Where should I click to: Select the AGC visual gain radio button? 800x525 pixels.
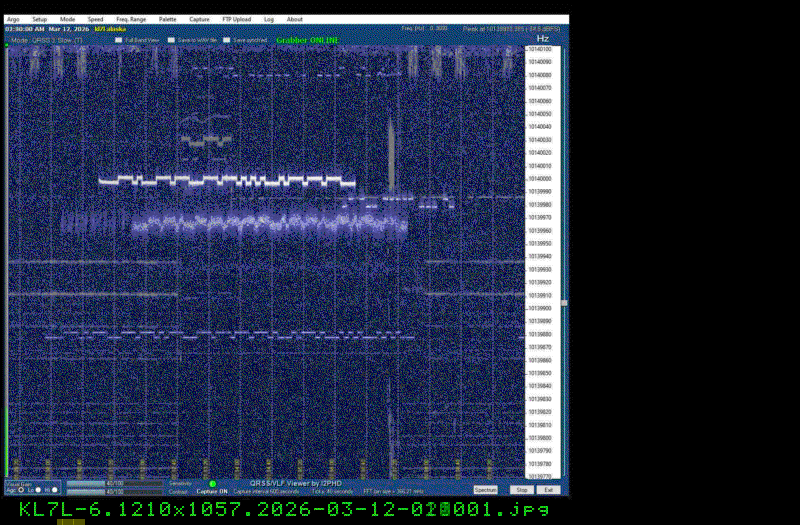18,491
